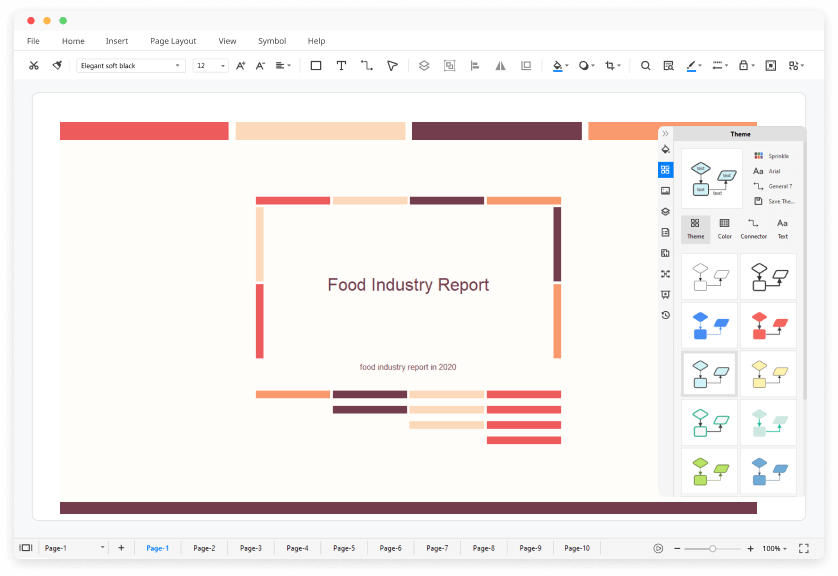This screenshot has height=576, width=838.
Task: Open the Fill style sidebar icon
Action: [x=665, y=149]
